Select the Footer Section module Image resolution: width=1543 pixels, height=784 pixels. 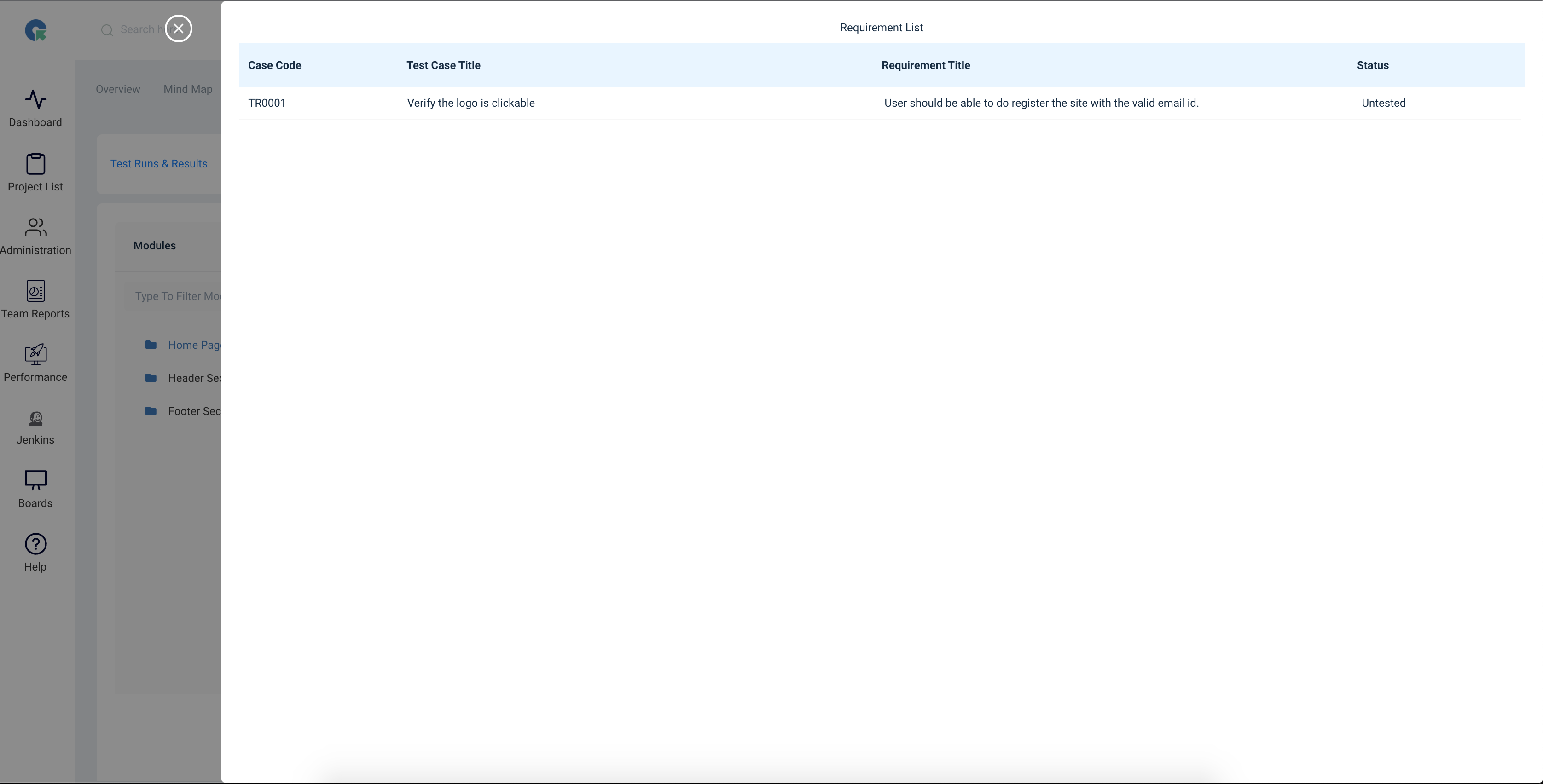pyautogui.click(x=194, y=411)
